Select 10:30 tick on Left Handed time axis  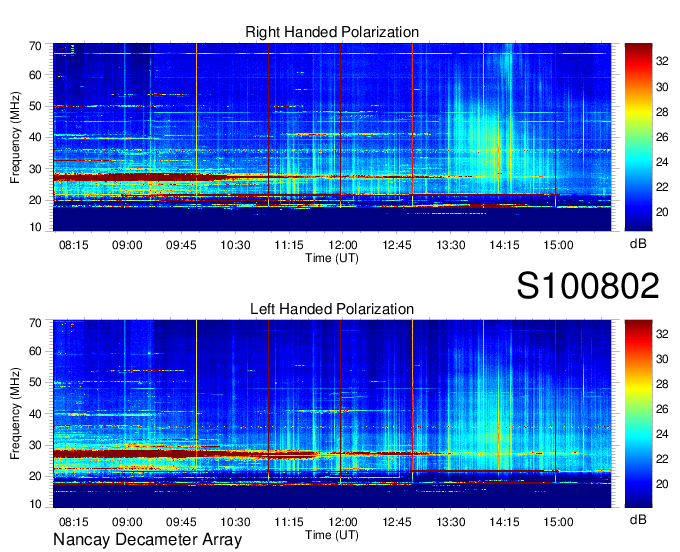tap(235, 522)
